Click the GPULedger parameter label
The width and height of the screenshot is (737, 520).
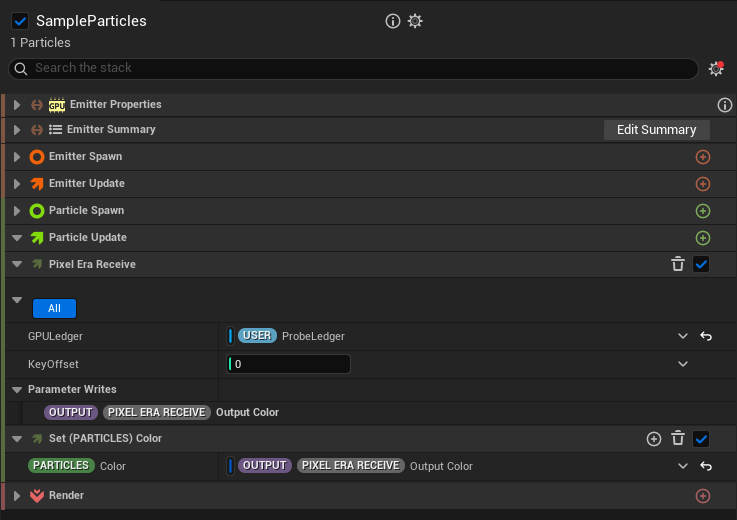[55, 337]
